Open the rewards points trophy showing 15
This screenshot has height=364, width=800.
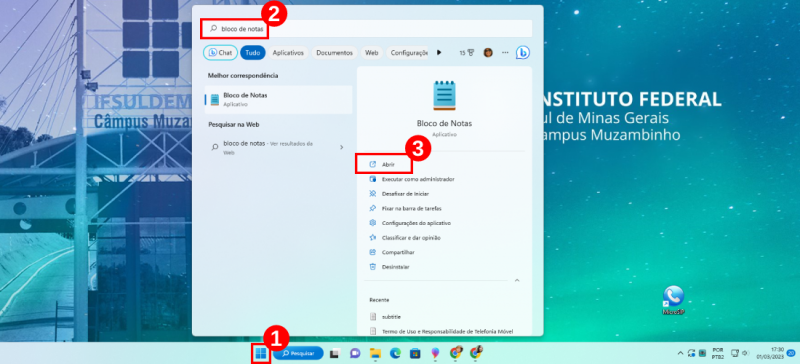click(466, 53)
